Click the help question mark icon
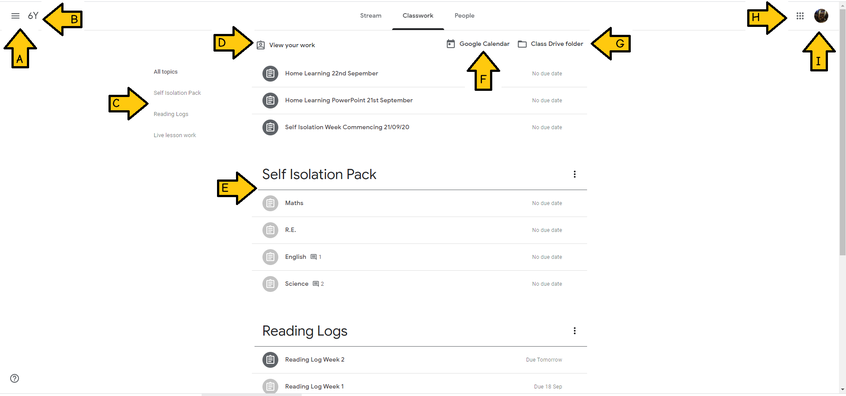Image resolution: width=846 pixels, height=396 pixels. point(15,379)
